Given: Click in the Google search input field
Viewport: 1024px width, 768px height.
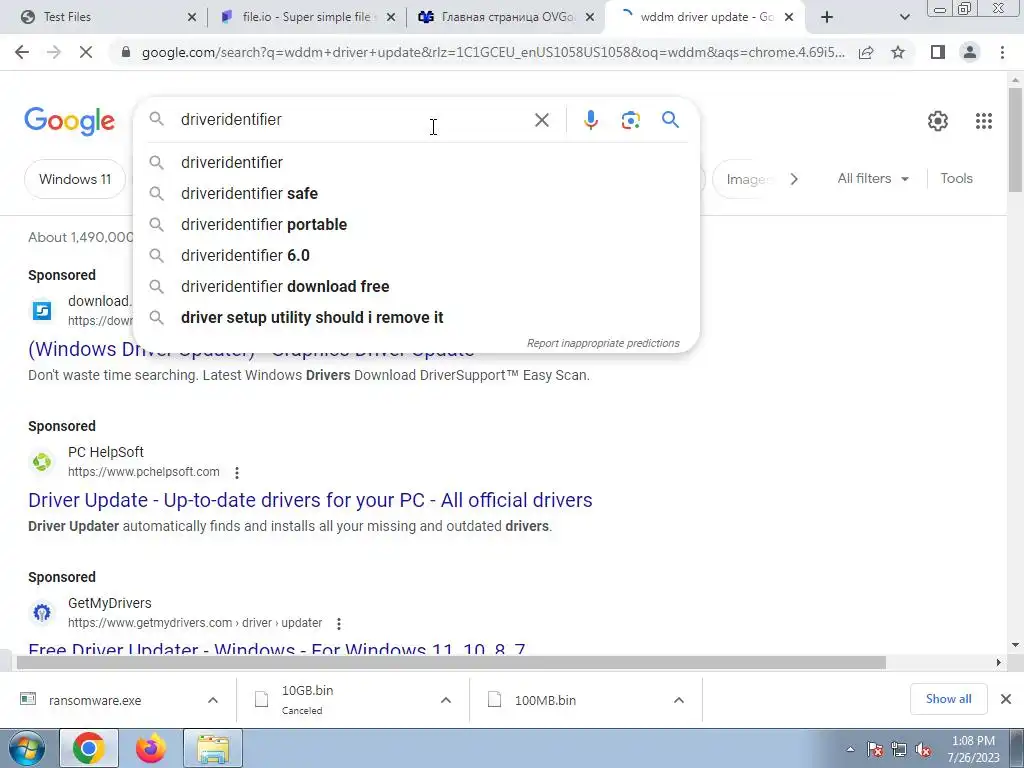Looking at the screenshot, I should [x=353, y=120].
